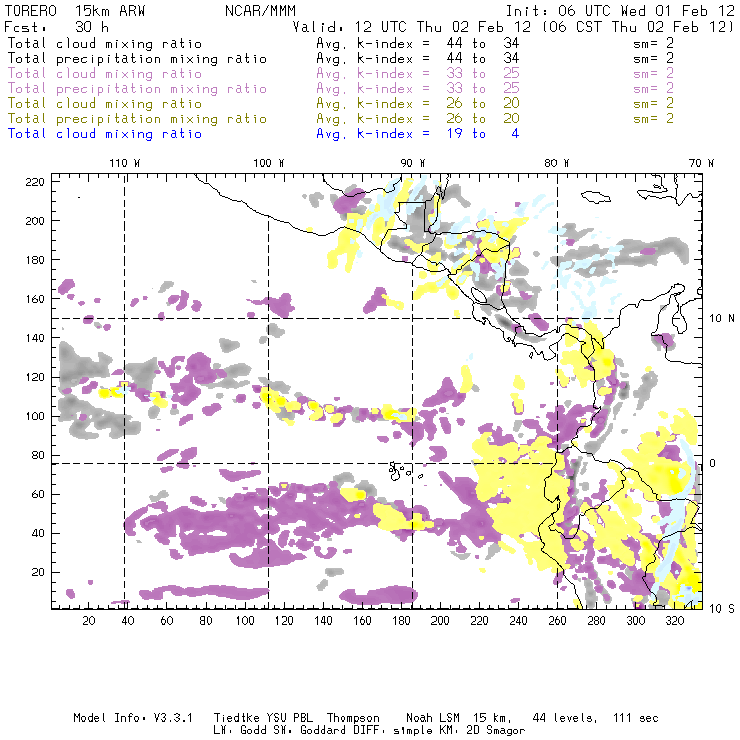Select the "2D Smagor" diffusion text
This screenshot has width=740, height=740.
496,731
